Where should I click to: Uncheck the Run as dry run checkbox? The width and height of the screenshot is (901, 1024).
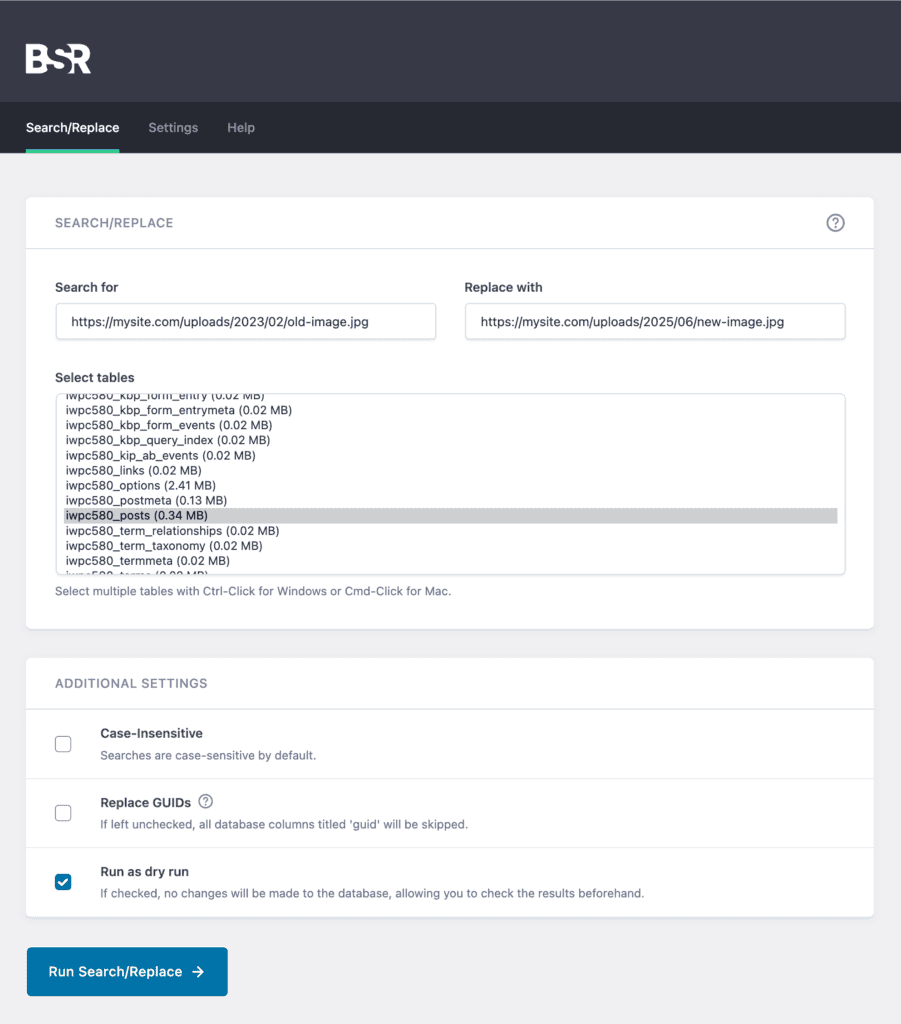63,882
